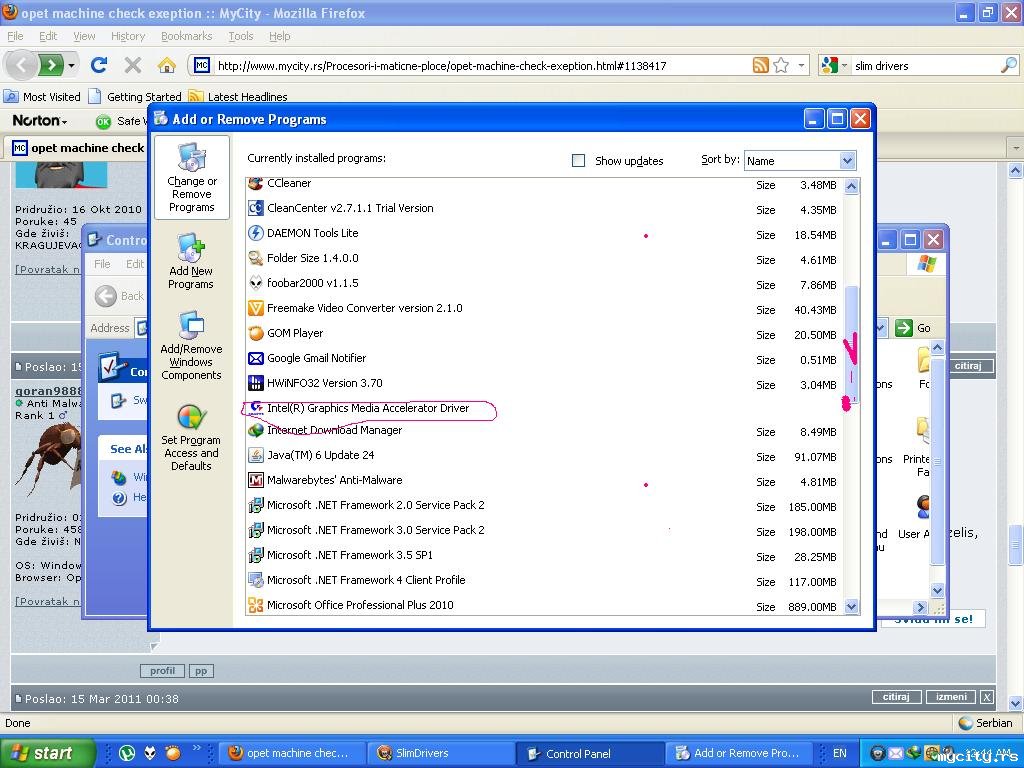Enable the Show updates checkbox

click(579, 161)
